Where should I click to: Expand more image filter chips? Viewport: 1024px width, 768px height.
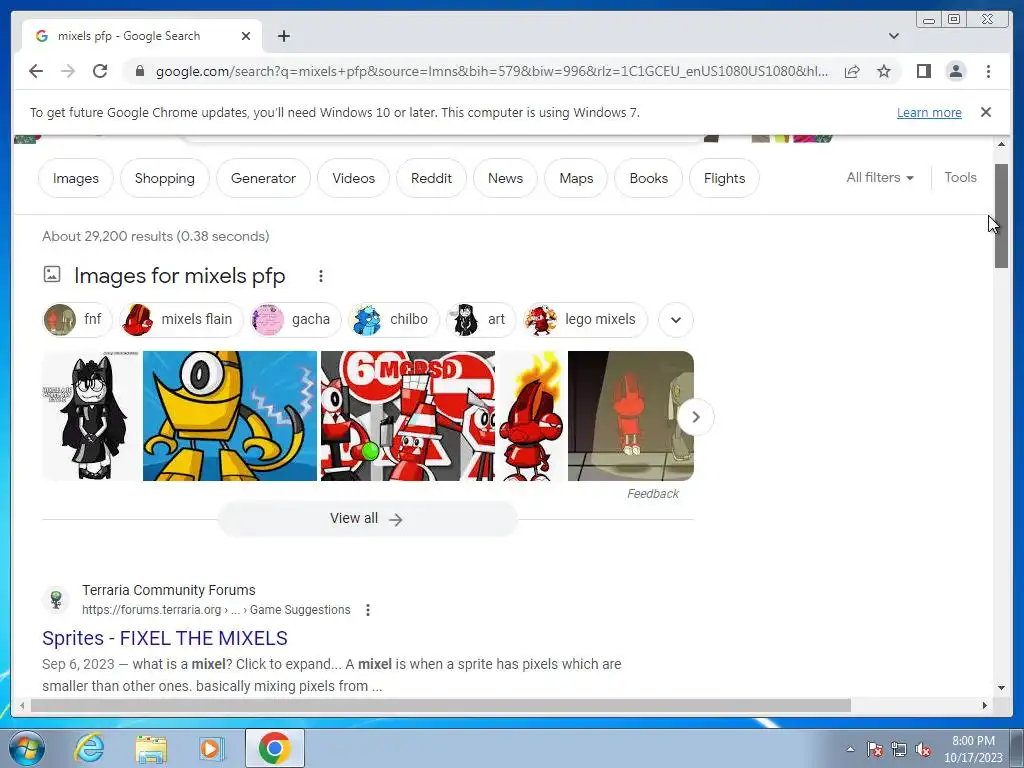click(676, 320)
